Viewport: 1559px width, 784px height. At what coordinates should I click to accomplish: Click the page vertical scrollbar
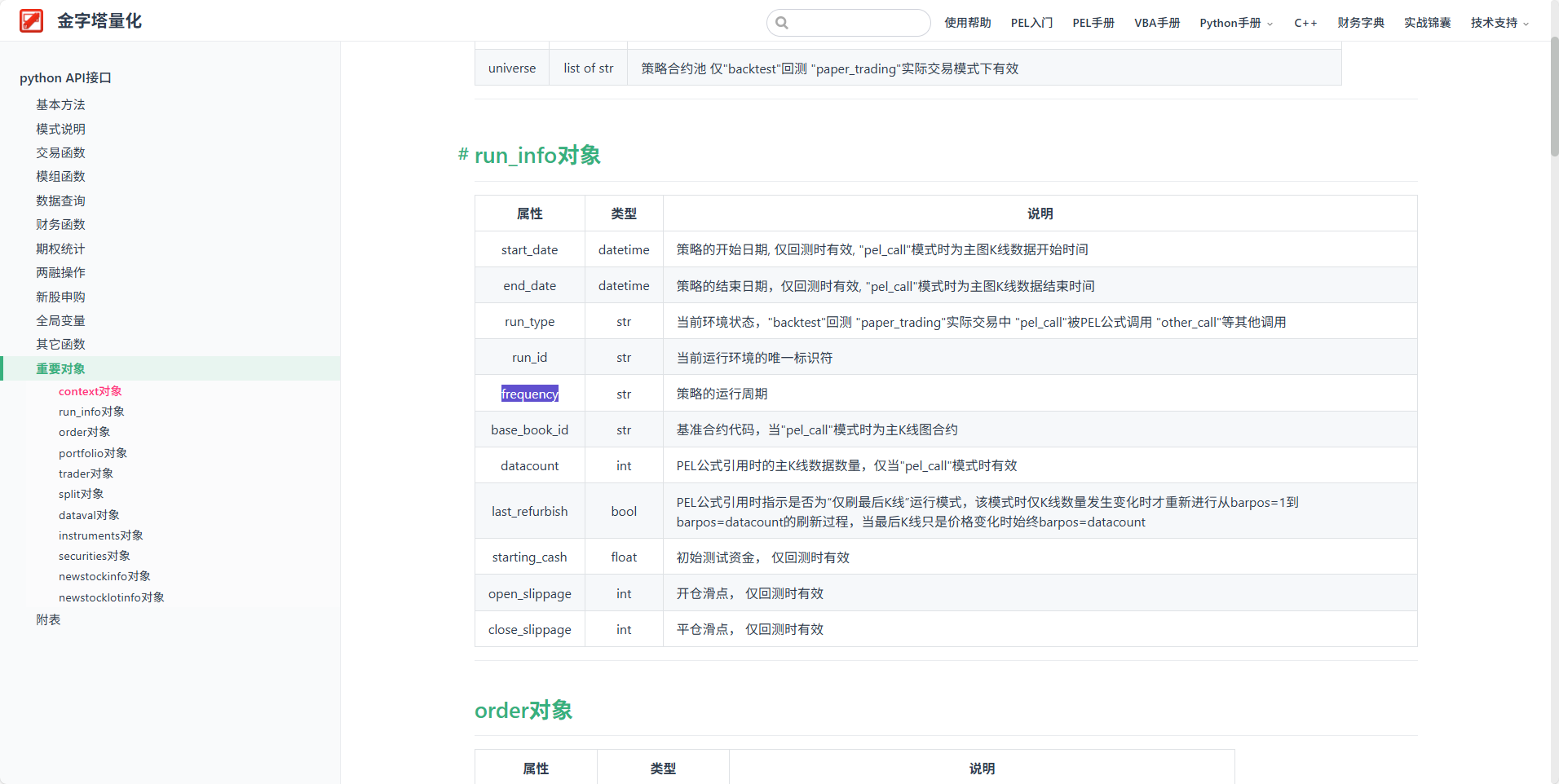1554,98
